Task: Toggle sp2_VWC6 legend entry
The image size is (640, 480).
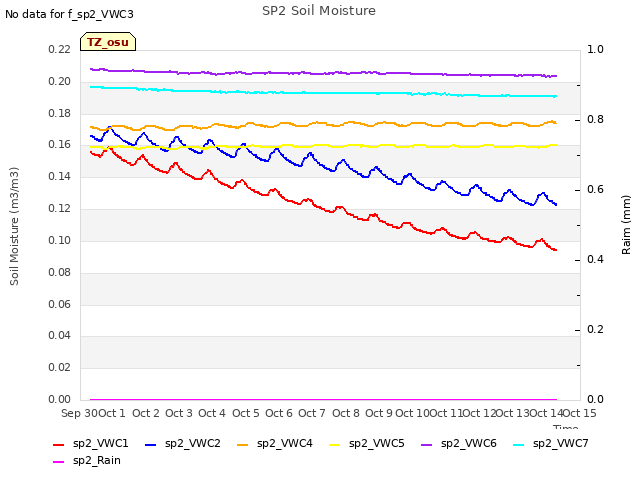Action: click(459, 444)
